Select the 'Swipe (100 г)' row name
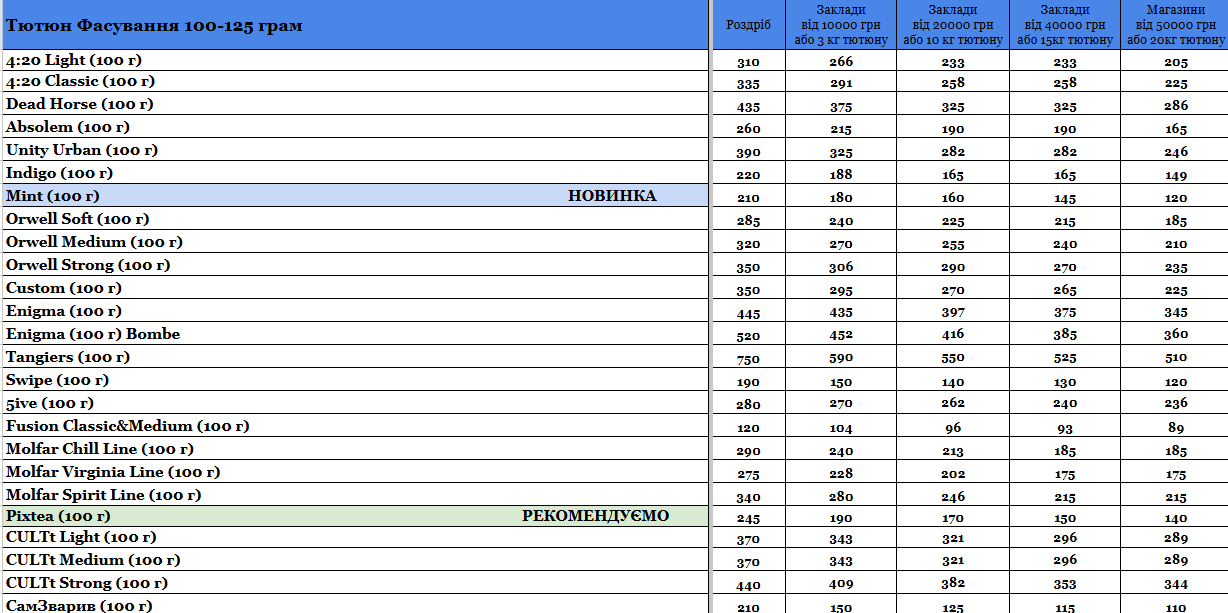 (57, 380)
